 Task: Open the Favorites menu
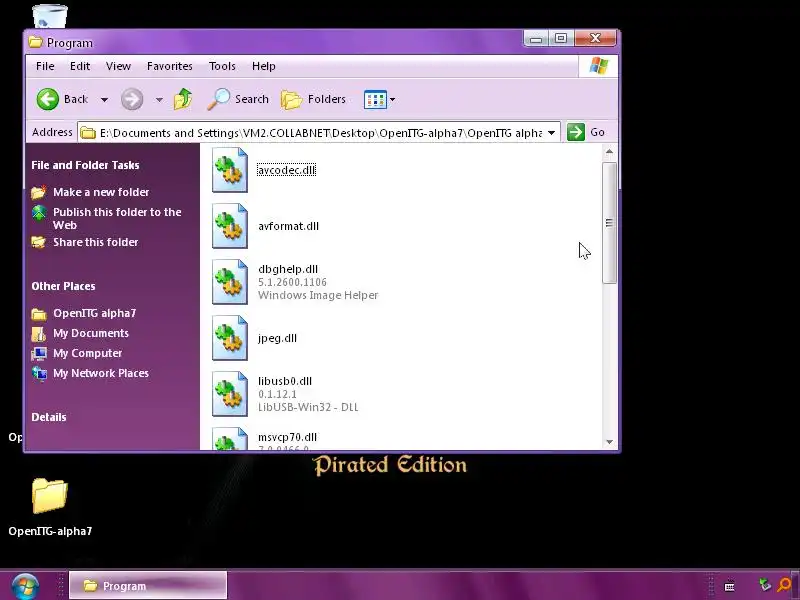170,66
